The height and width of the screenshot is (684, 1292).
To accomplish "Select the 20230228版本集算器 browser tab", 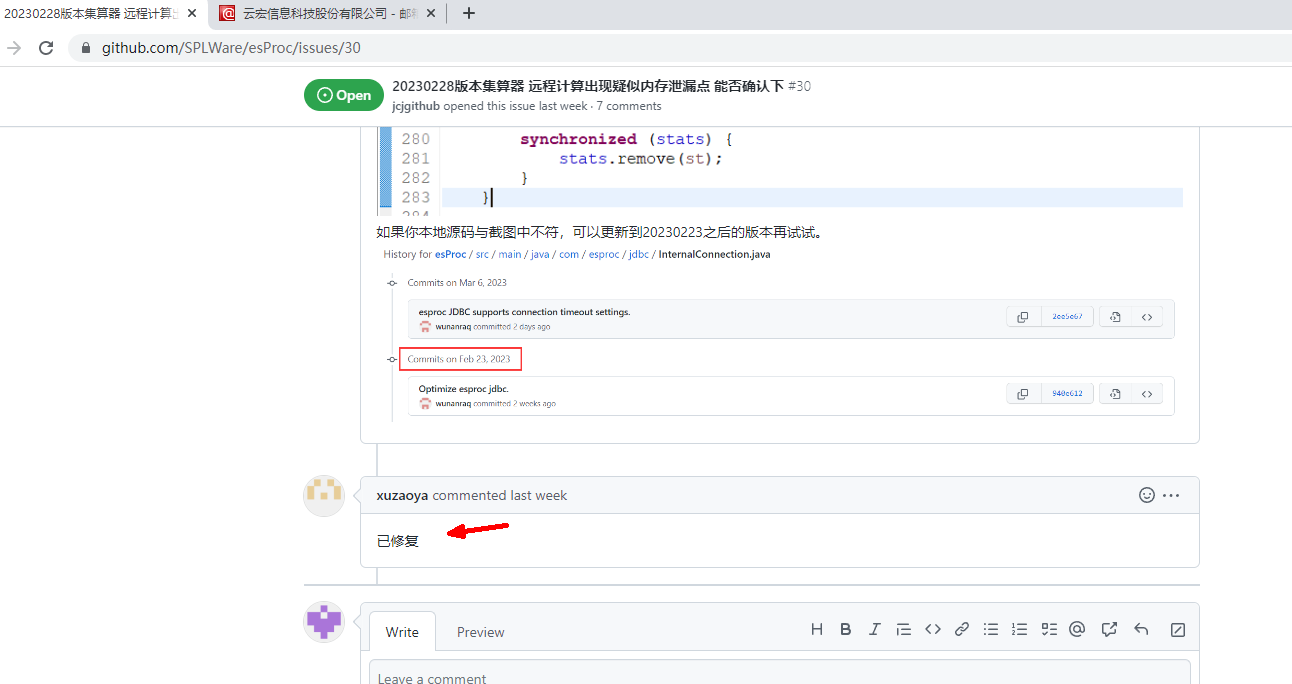I will pyautogui.click(x=104, y=13).
